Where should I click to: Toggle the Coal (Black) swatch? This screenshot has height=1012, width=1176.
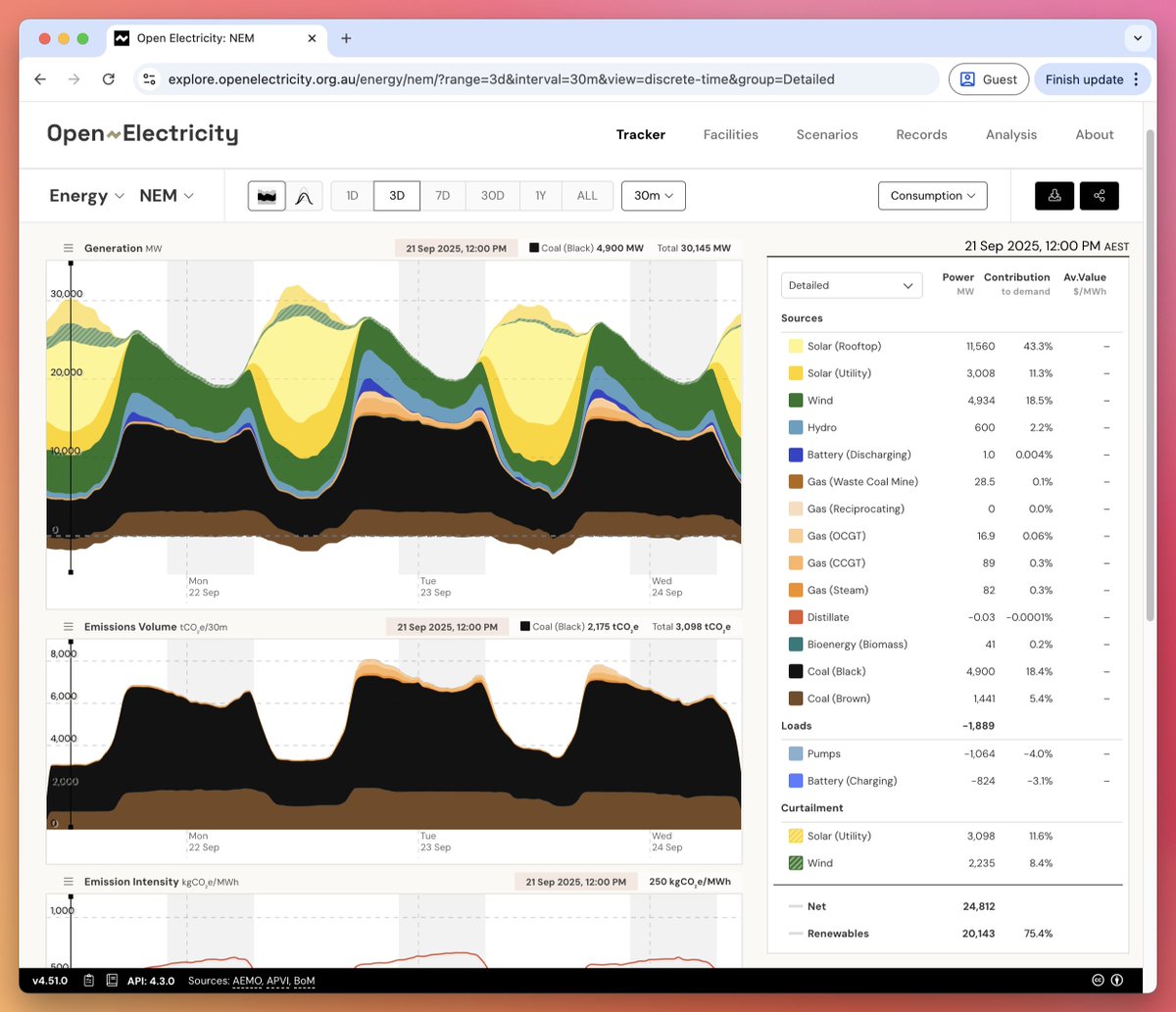click(796, 672)
